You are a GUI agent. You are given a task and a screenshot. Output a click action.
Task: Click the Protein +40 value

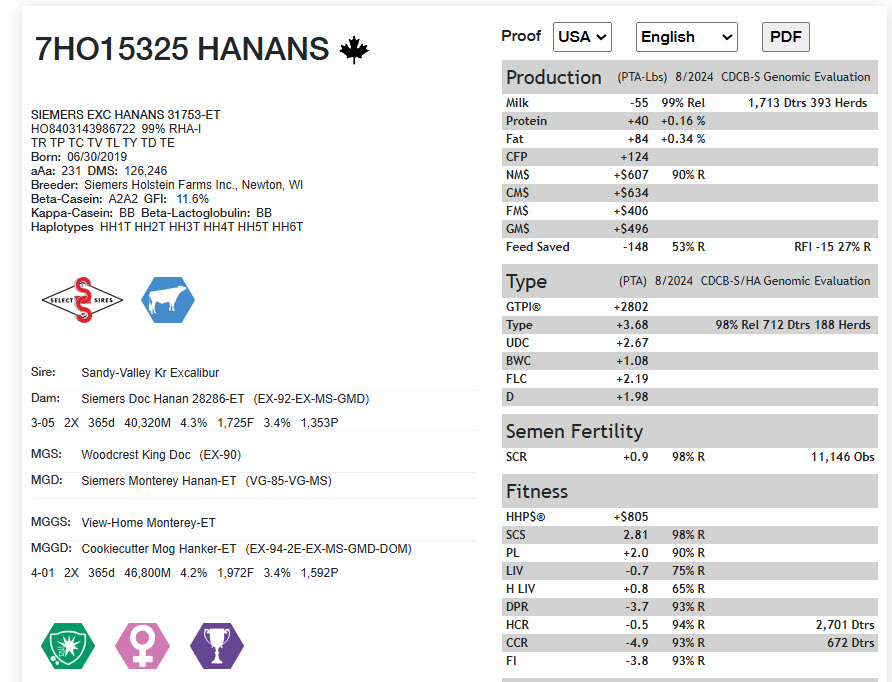pyautogui.click(x=638, y=121)
